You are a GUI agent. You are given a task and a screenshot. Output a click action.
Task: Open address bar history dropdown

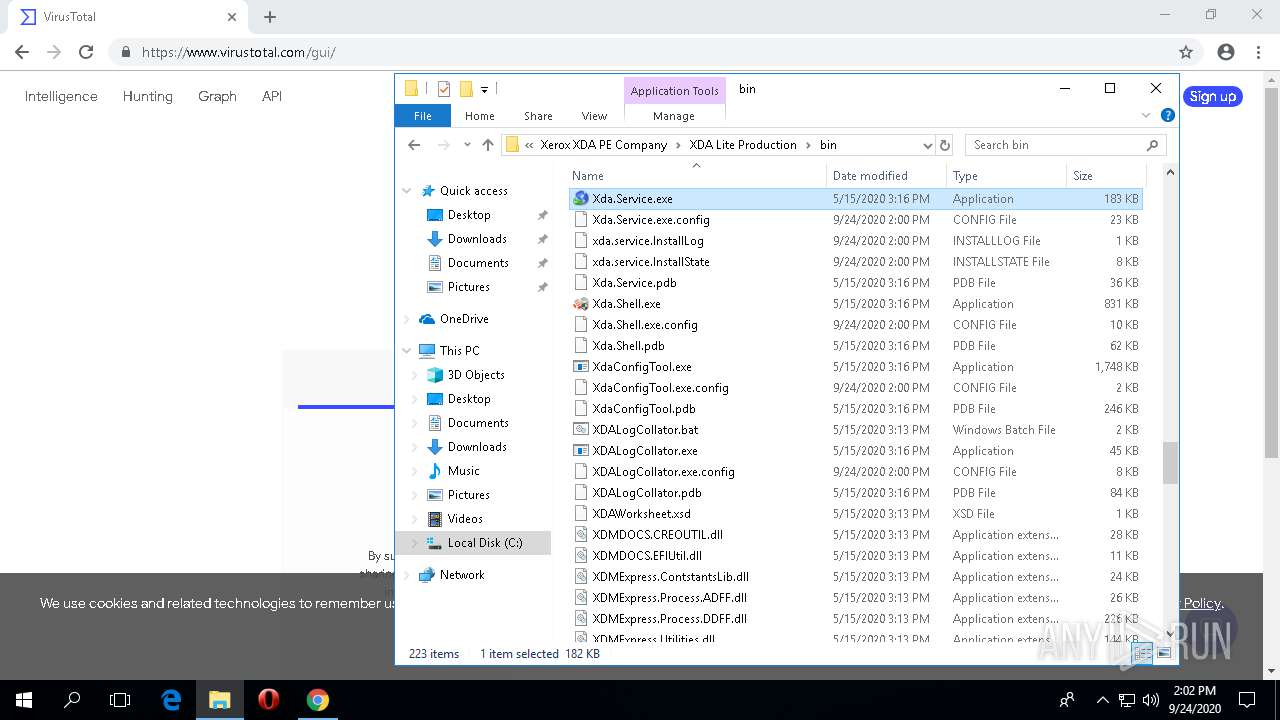click(927, 145)
